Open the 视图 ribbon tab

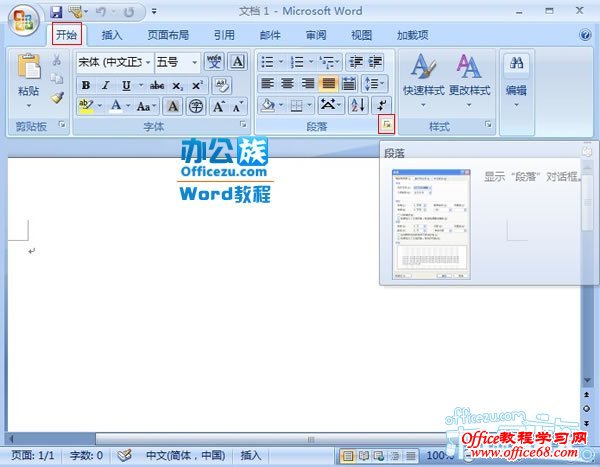tap(362, 35)
